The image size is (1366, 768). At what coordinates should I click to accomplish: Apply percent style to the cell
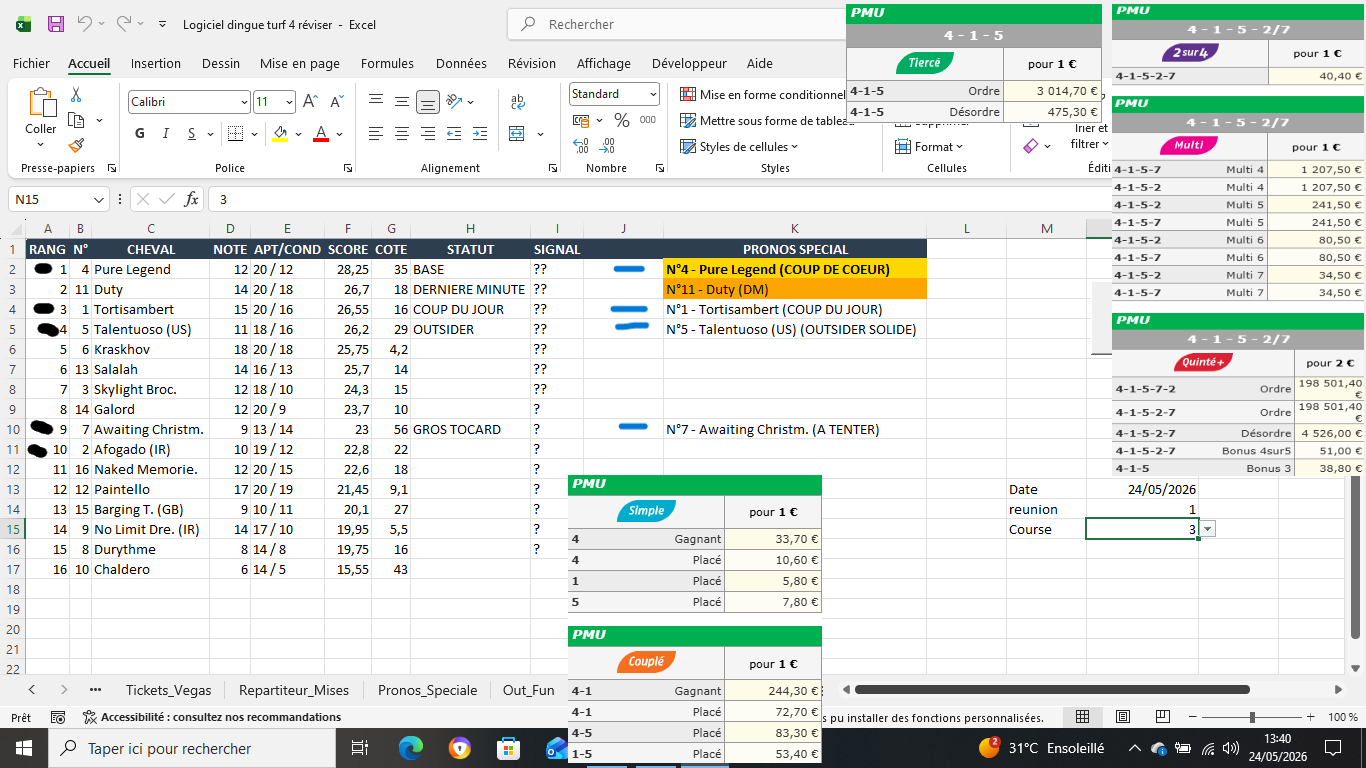point(622,121)
